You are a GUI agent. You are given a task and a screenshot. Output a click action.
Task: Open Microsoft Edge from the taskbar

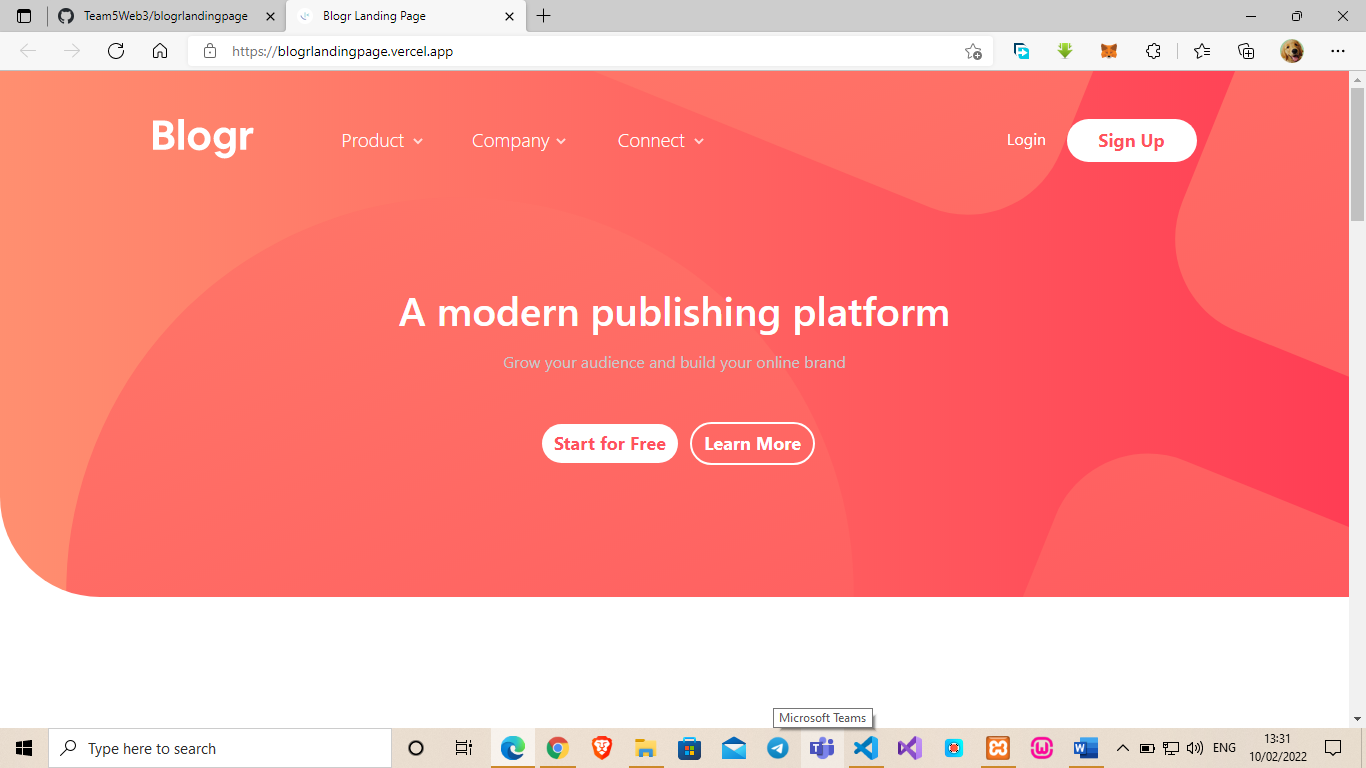click(513, 748)
